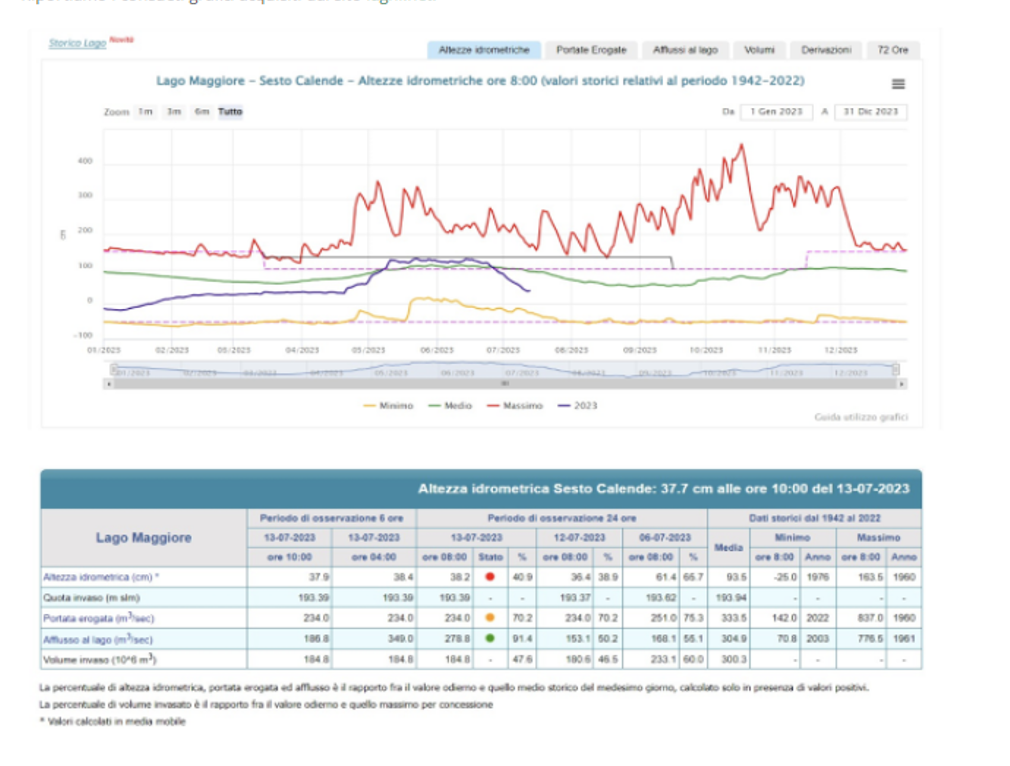Grab the left navigator handle
This screenshot has height=766, width=1010.
coord(114,369)
